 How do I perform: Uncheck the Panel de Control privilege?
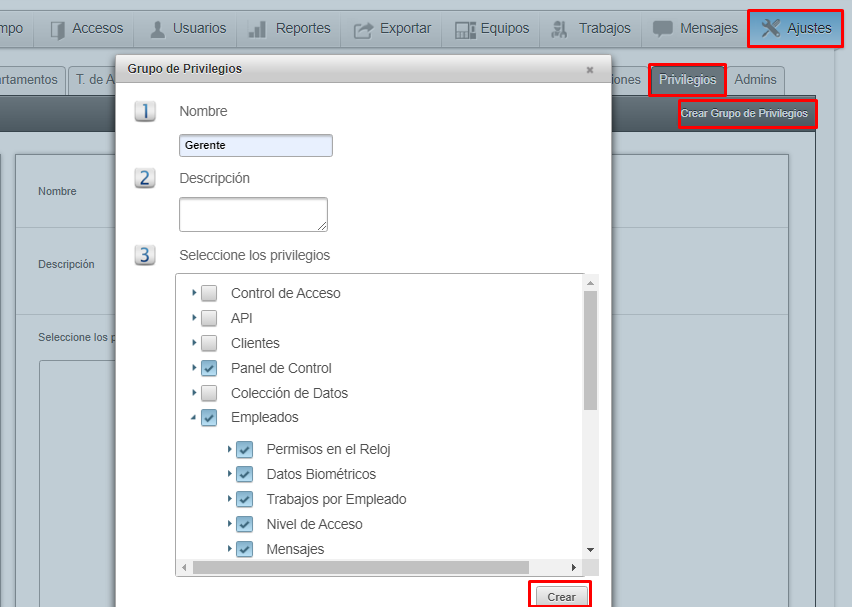(x=209, y=368)
